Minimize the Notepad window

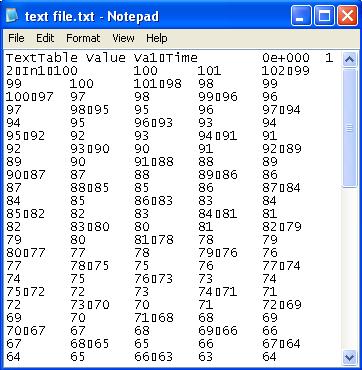[x=301, y=16]
